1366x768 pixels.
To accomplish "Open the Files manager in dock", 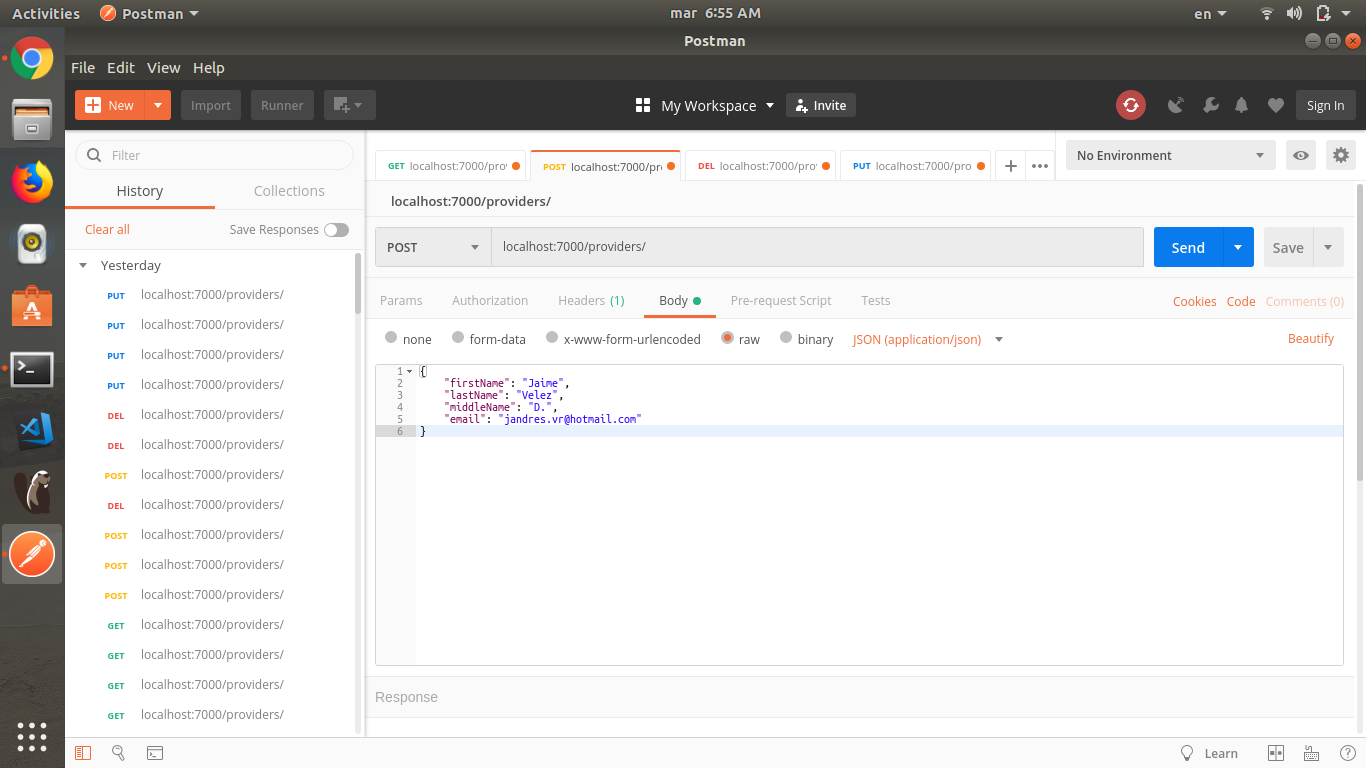I will [x=32, y=120].
